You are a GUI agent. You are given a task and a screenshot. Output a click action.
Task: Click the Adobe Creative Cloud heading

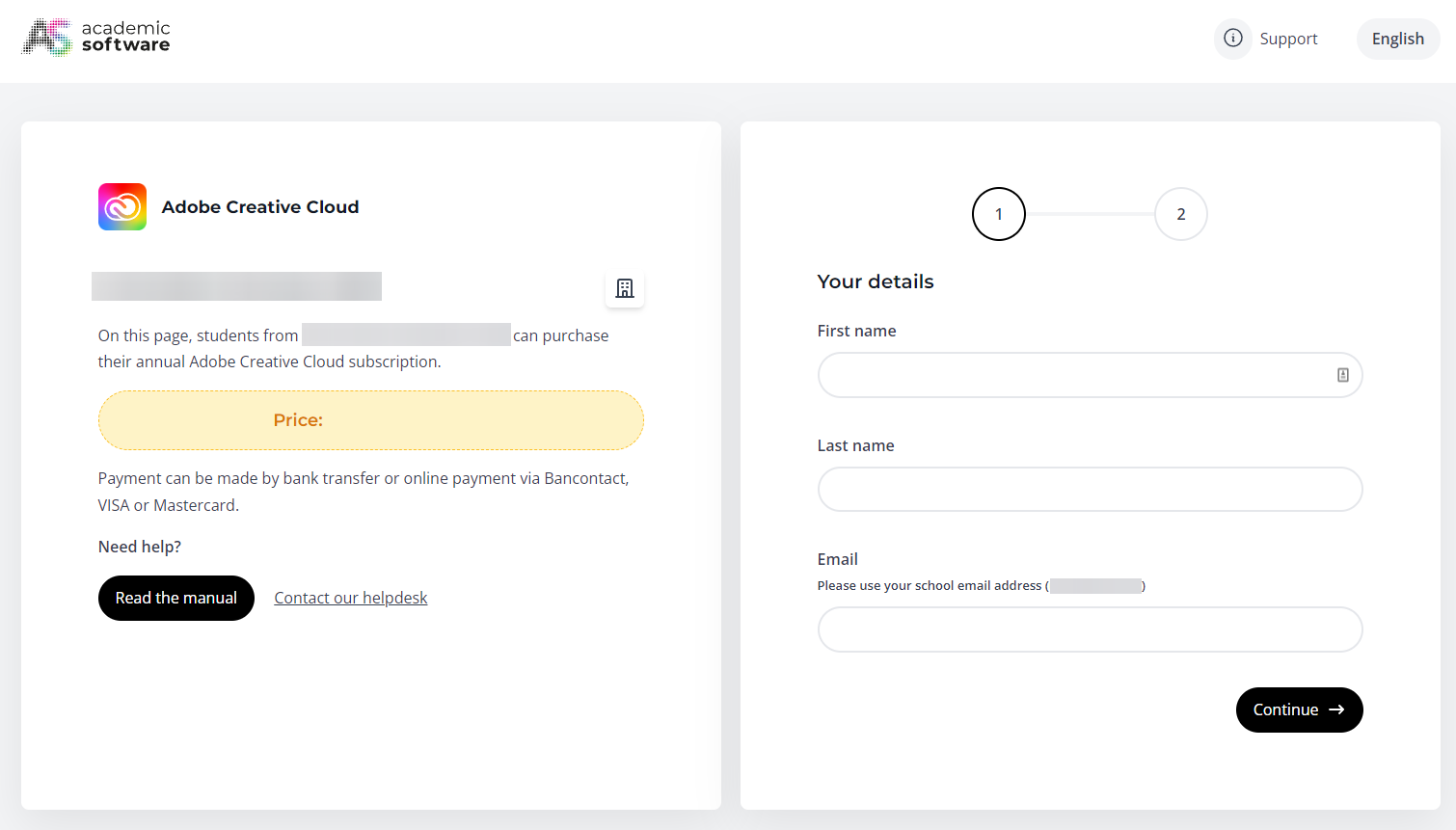pyautogui.click(x=260, y=207)
